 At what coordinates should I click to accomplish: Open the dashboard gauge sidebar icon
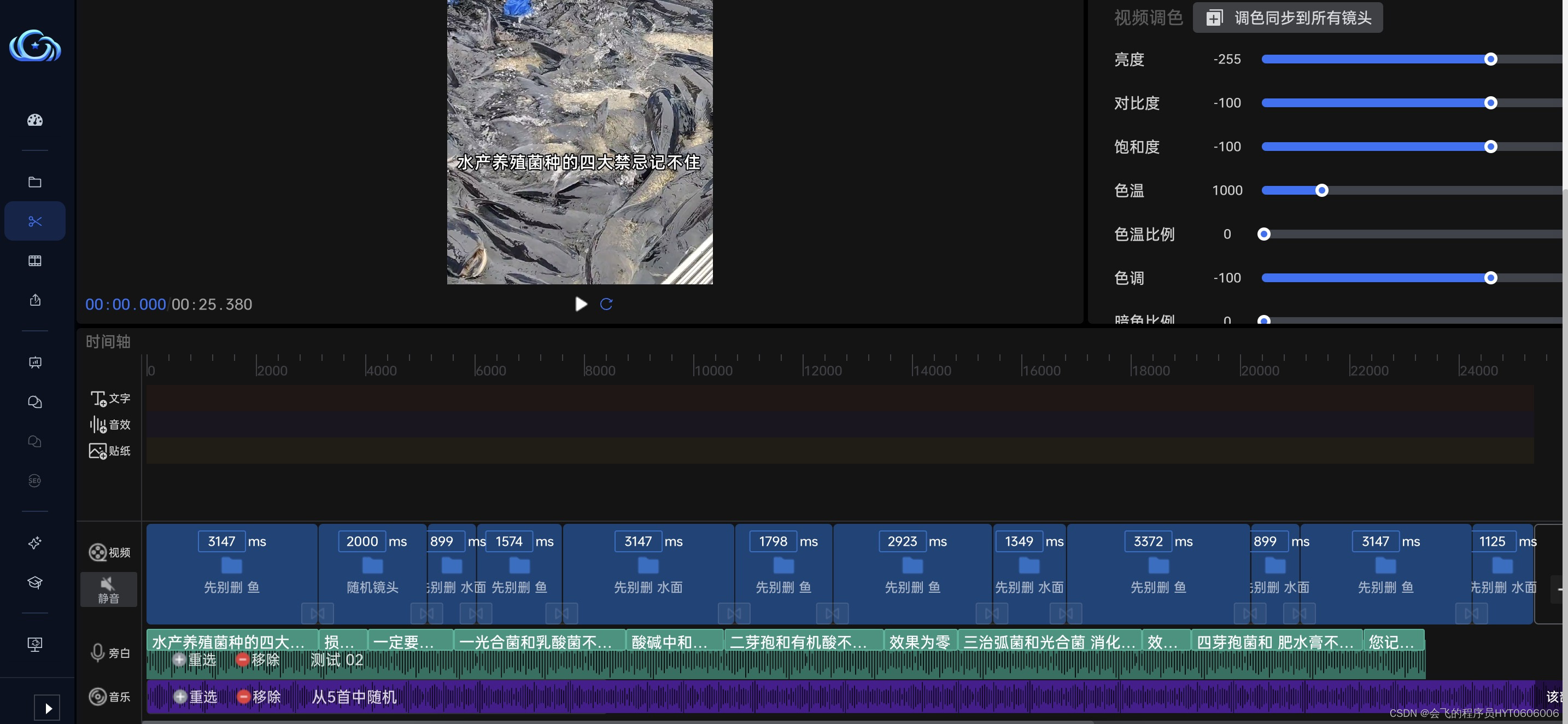point(34,120)
